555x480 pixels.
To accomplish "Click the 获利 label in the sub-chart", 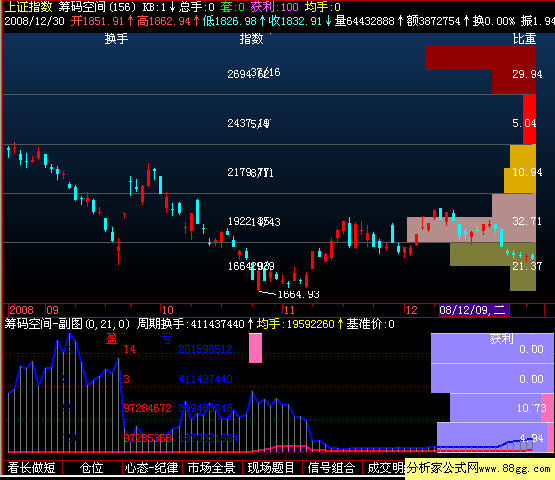I will 501,339.
